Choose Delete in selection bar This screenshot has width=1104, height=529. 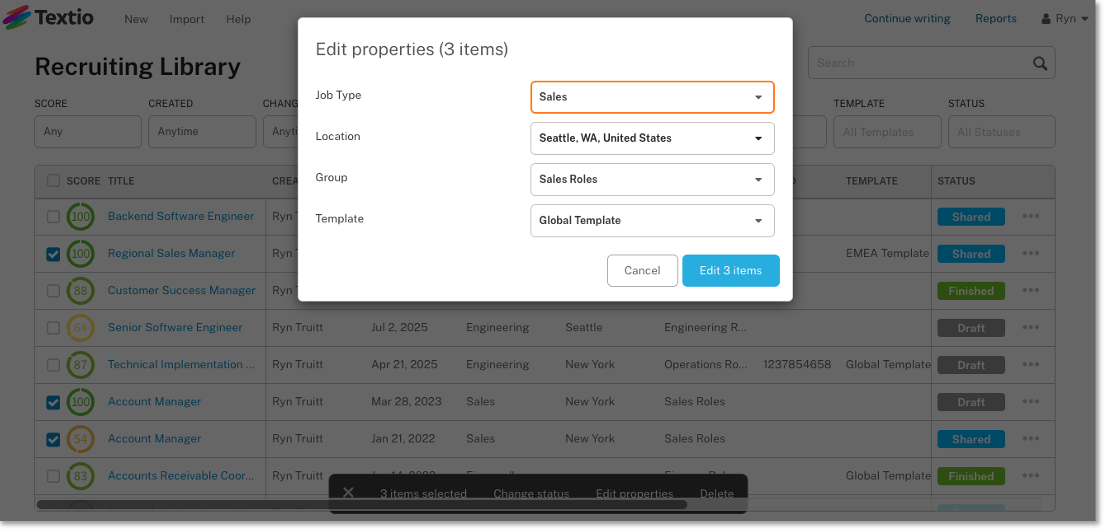pyautogui.click(x=717, y=494)
